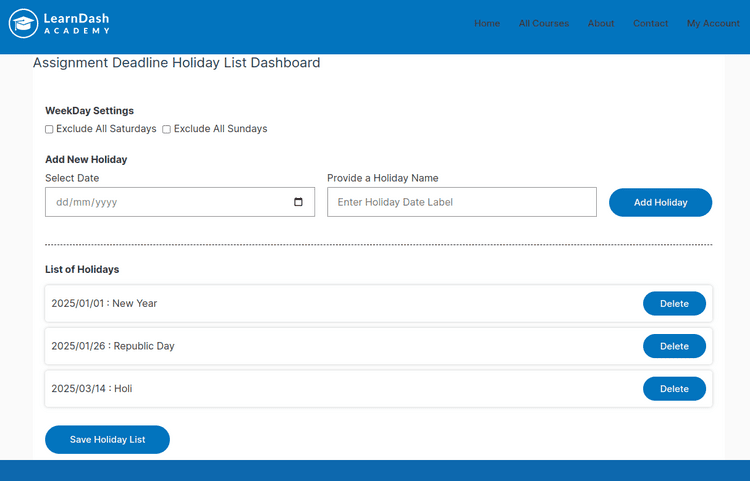The height and width of the screenshot is (481, 750).
Task: Open the calendar picker icon in date field
Action: coord(298,202)
